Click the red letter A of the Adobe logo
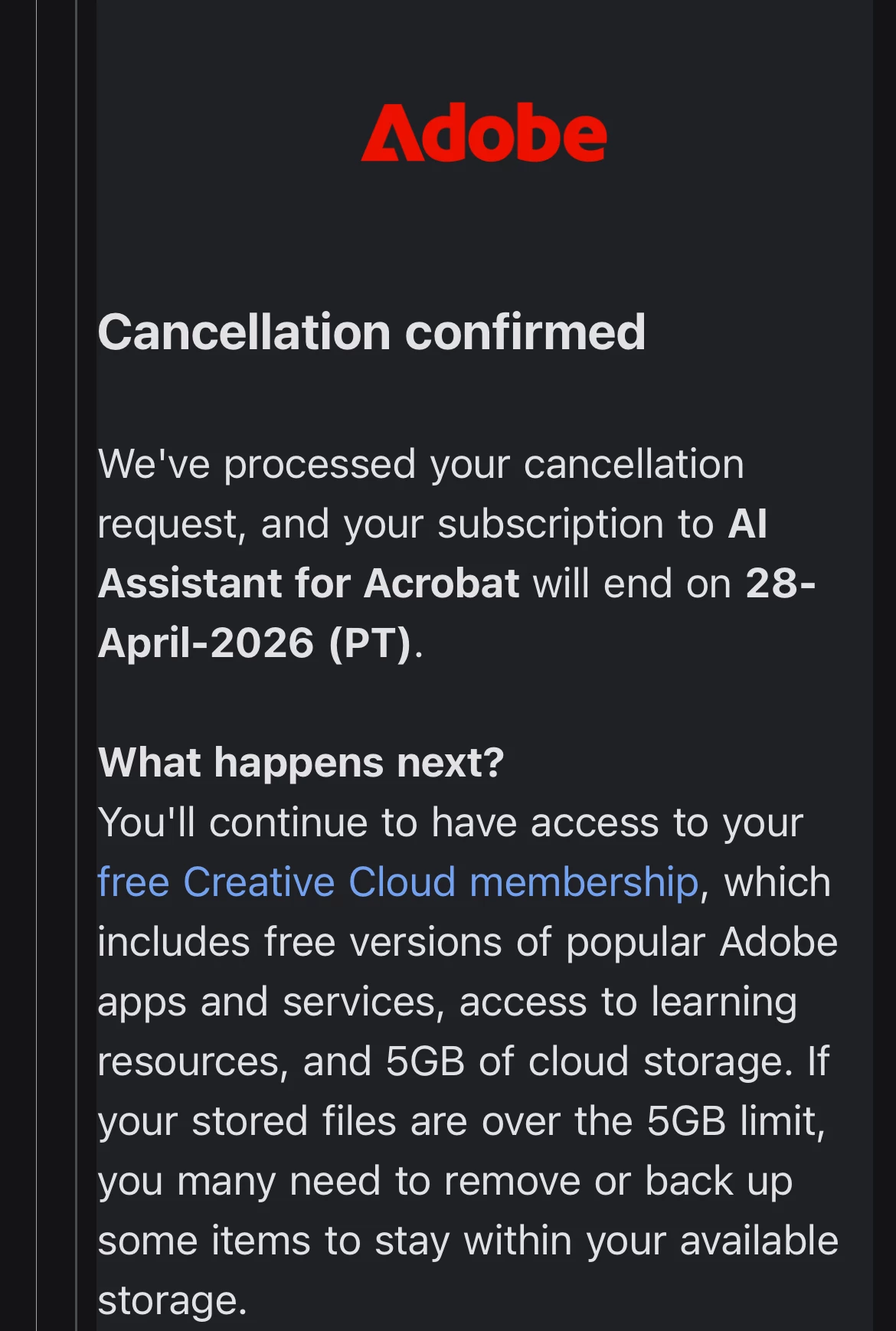This screenshot has height=1331, width=896. click(392, 132)
